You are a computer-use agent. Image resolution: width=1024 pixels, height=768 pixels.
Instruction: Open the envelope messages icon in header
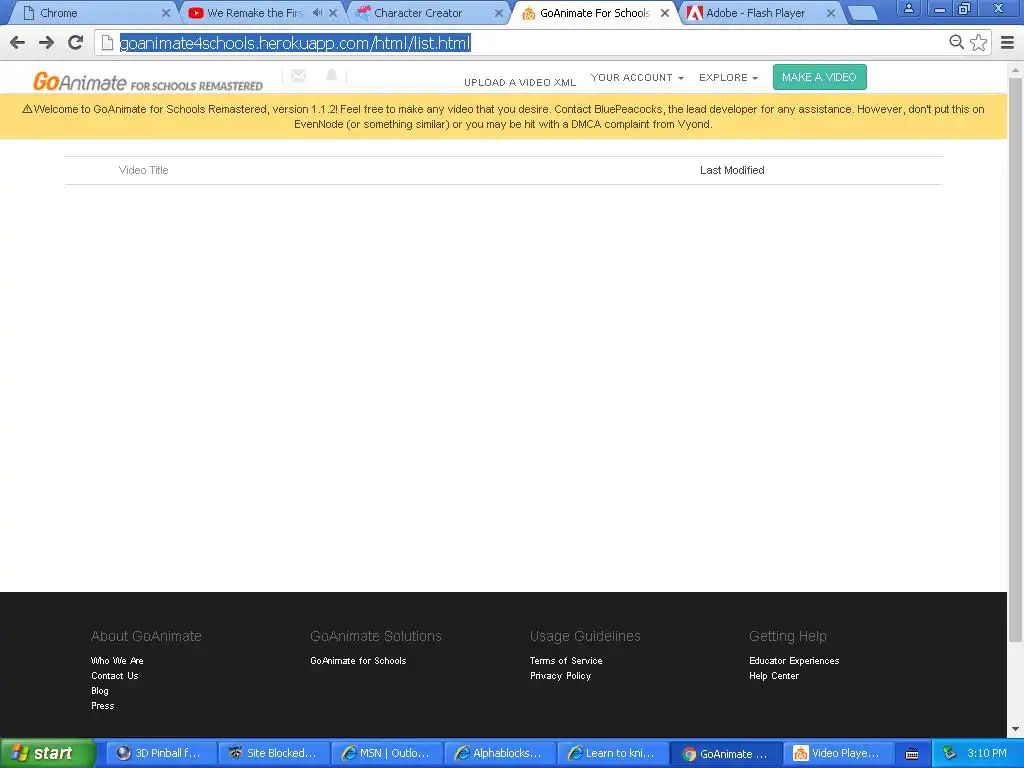298,76
